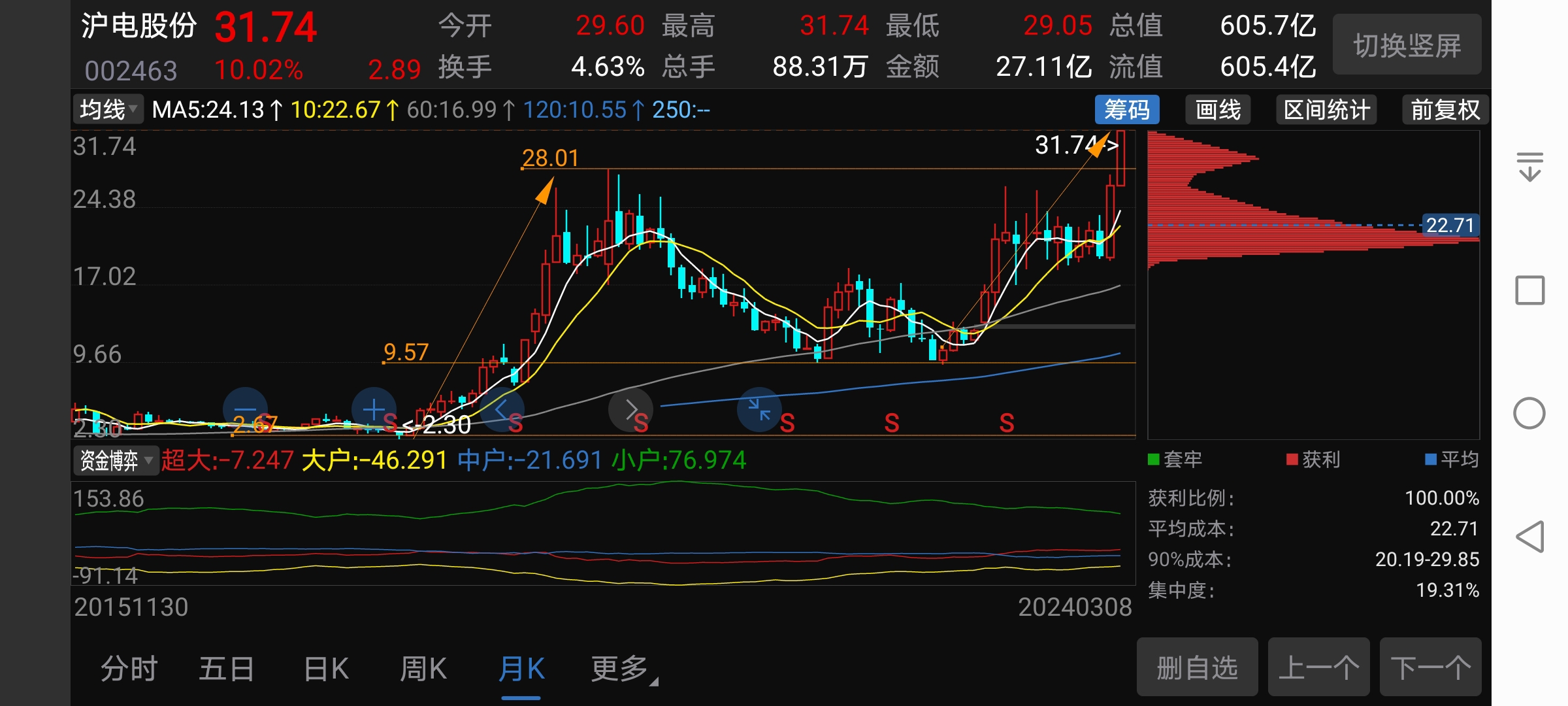Open the 均线 indicator dropdown
Image resolution: width=1568 pixels, height=706 pixels.
click(x=108, y=110)
